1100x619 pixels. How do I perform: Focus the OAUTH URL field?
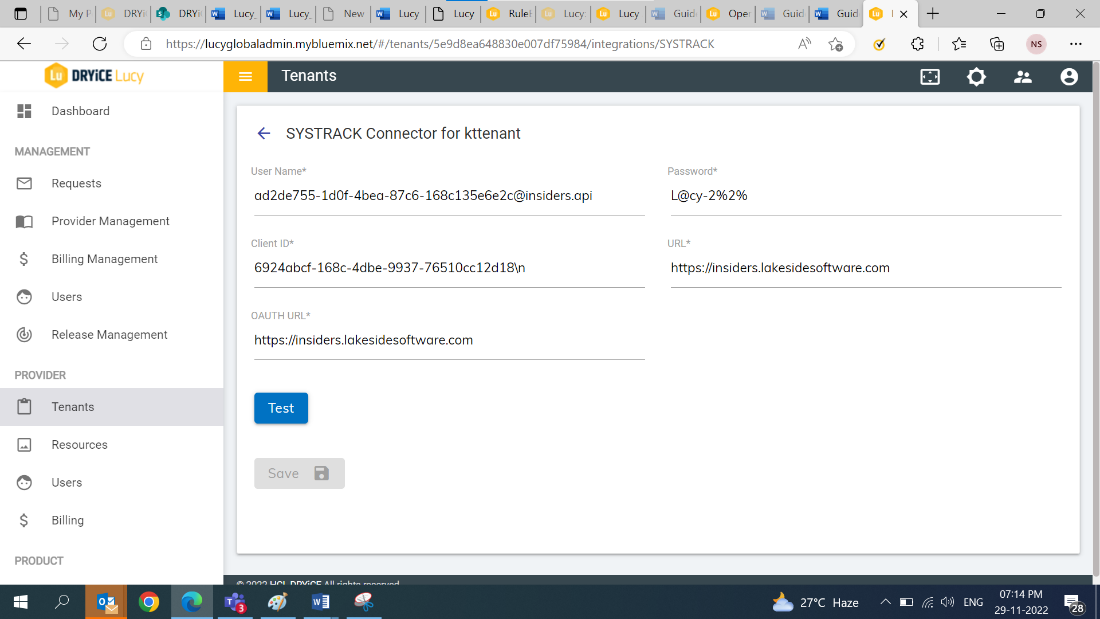449,340
